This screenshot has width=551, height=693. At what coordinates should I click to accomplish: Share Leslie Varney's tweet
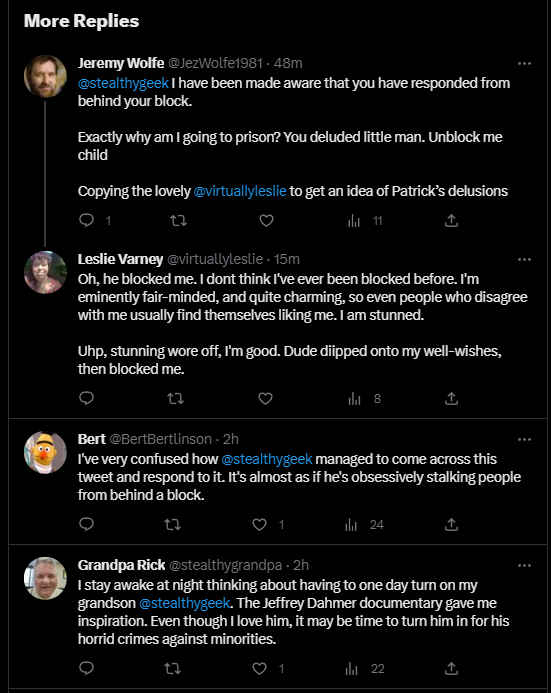click(451, 399)
